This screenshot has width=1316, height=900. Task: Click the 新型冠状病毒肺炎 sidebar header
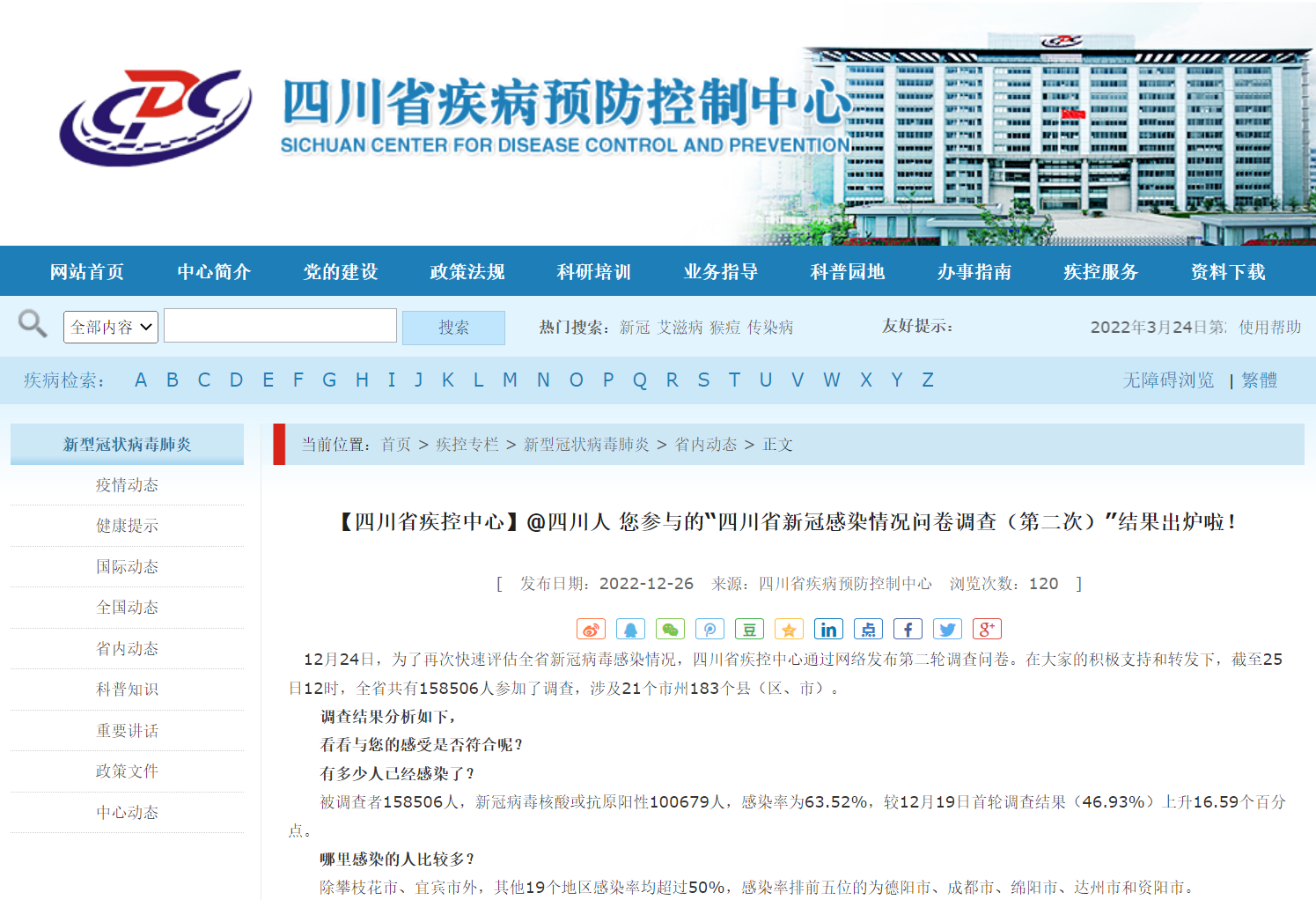tap(127, 444)
